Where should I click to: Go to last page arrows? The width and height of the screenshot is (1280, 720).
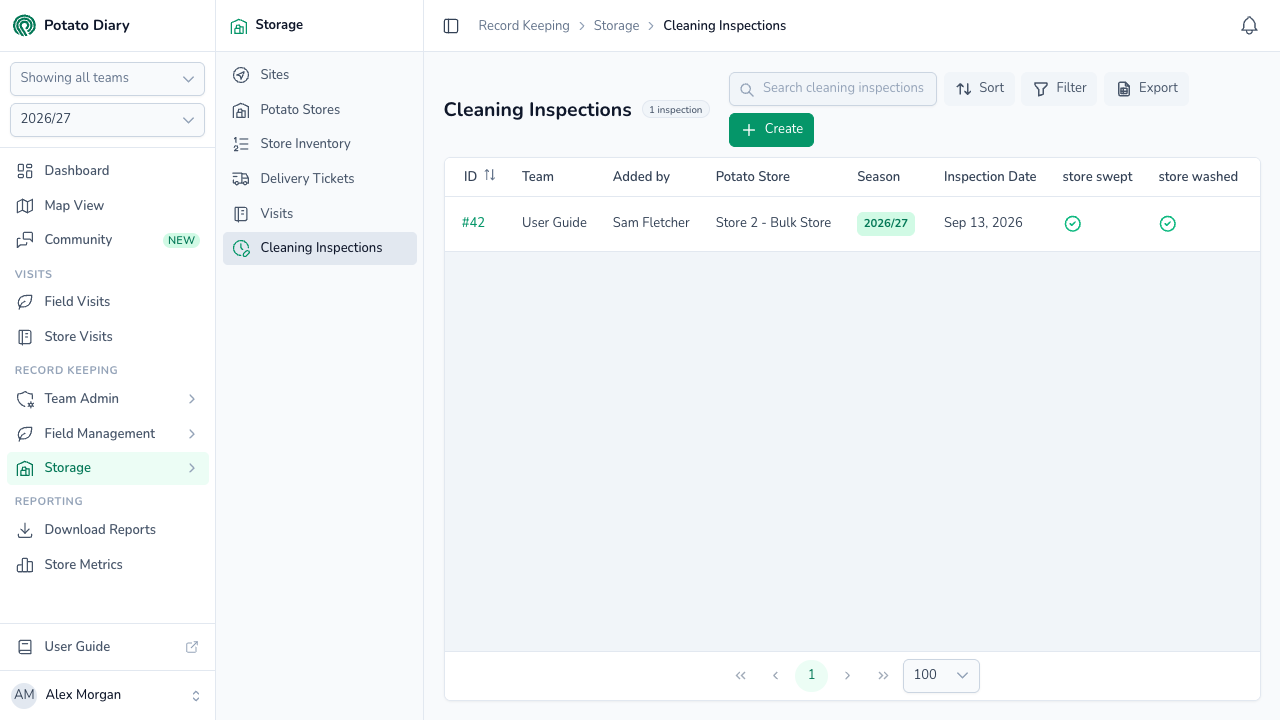(883, 675)
